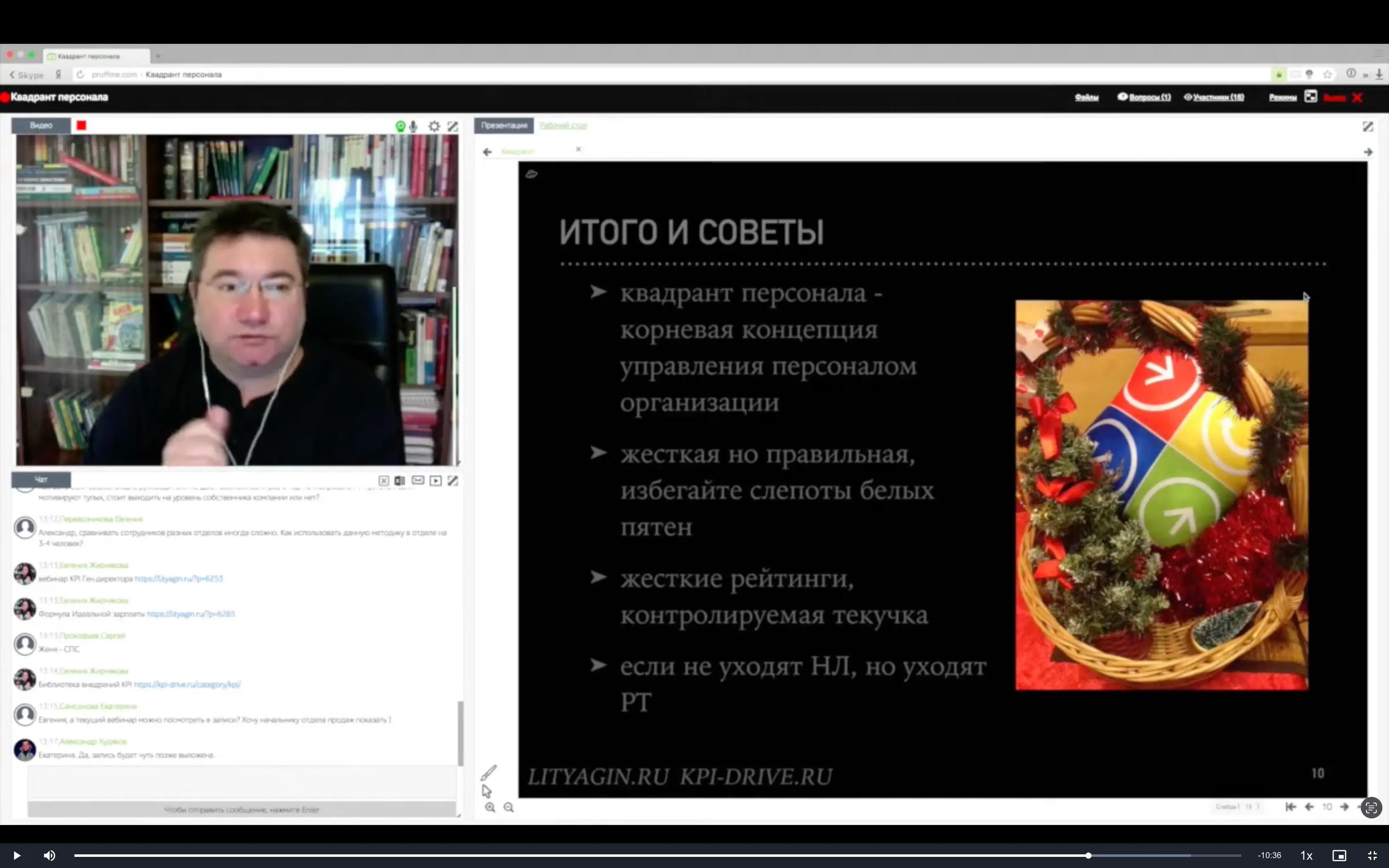Select the pencil drawing tool

(x=489, y=773)
